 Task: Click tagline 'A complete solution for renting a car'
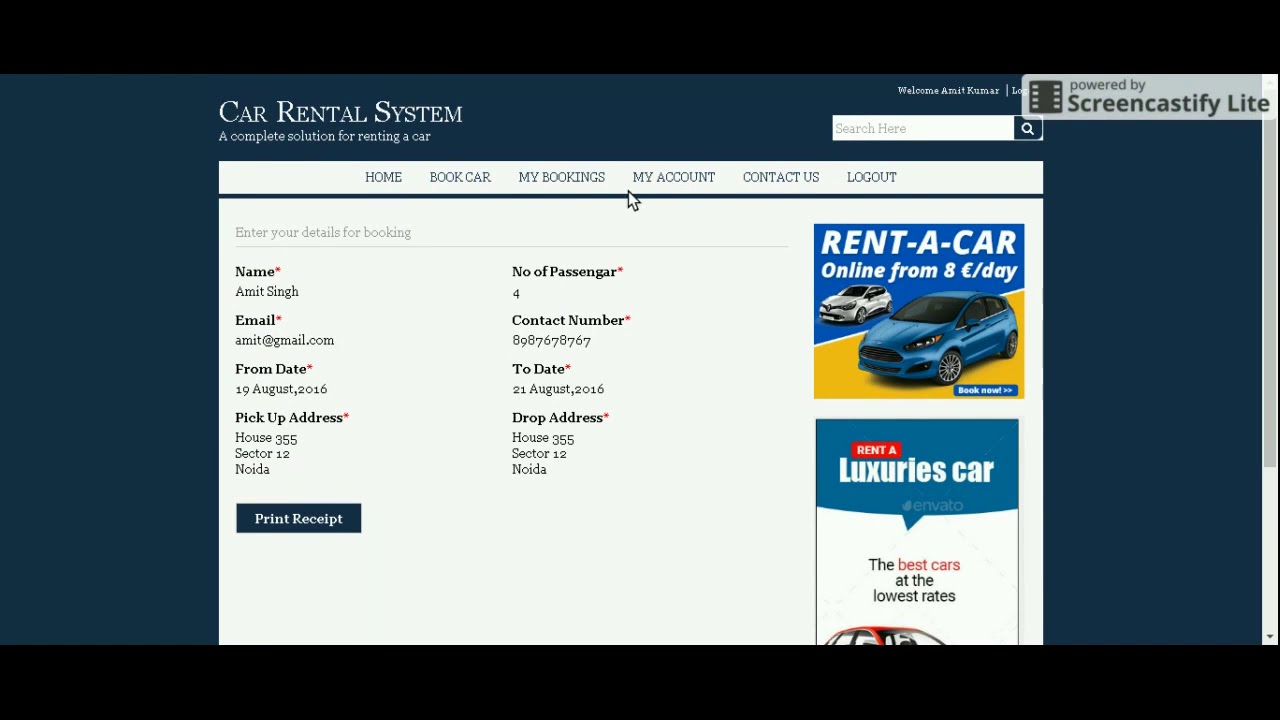[x=325, y=136]
